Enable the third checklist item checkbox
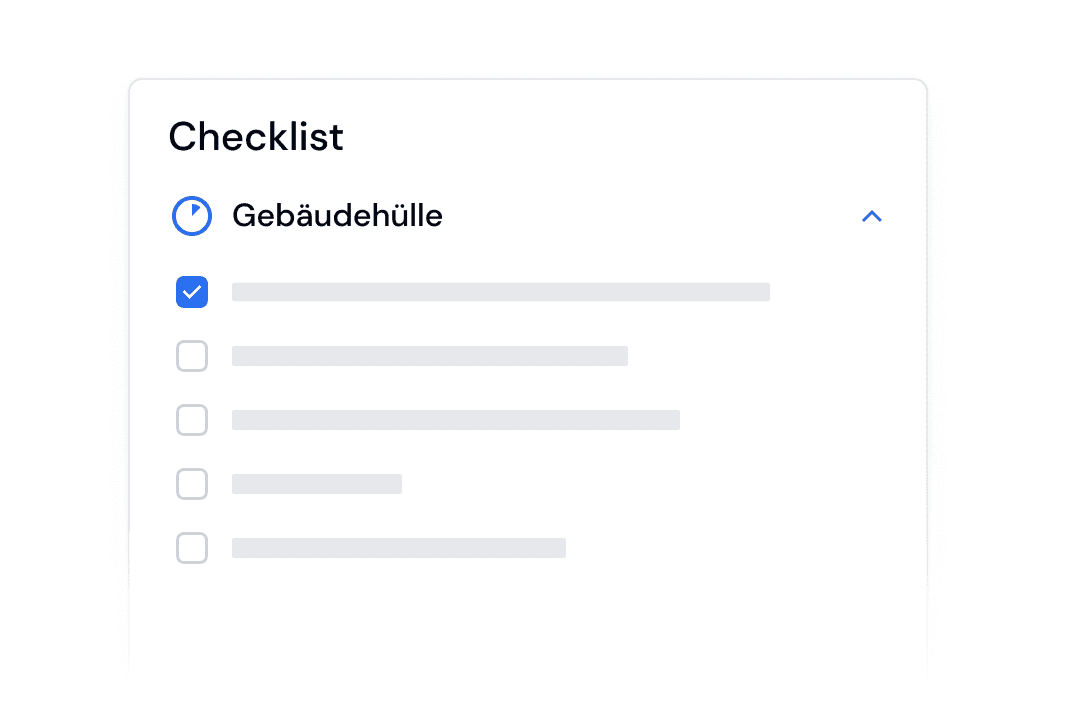1072x710 pixels. pos(192,420)
